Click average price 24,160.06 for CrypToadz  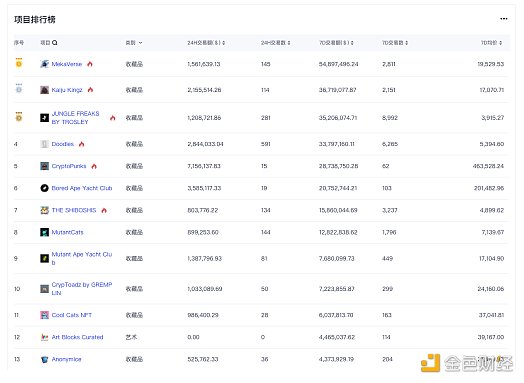pyautogui.click(x=491, y=289)
